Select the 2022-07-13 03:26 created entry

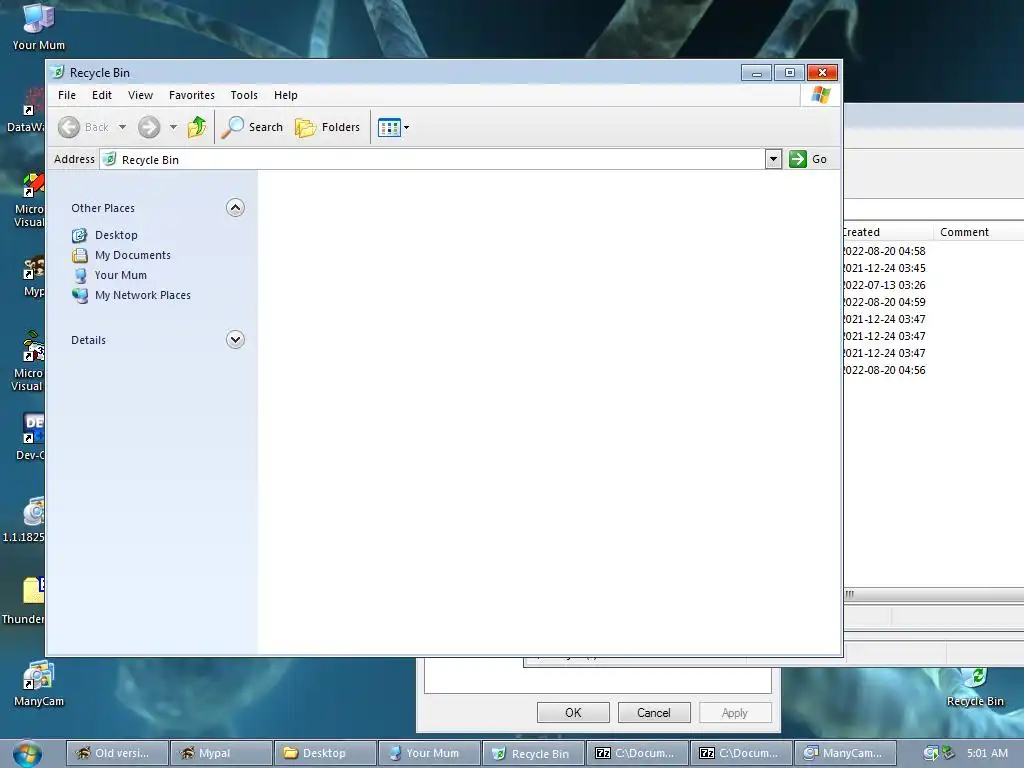coord(884,285)
